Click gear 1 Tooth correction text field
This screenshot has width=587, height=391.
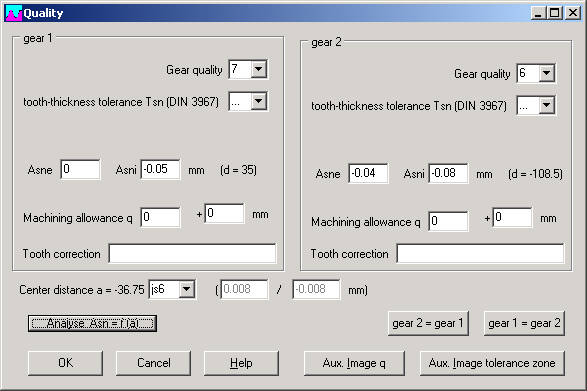tap(192, 254)
